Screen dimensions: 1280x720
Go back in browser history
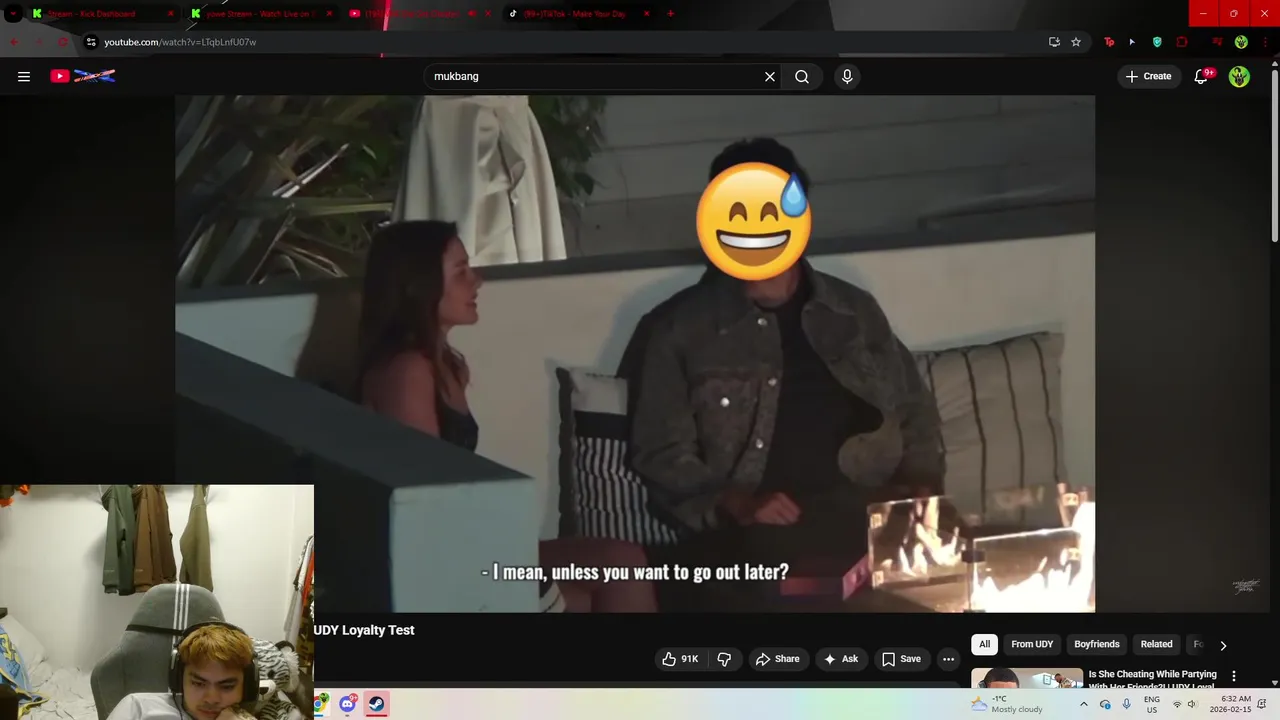point(14,42)
